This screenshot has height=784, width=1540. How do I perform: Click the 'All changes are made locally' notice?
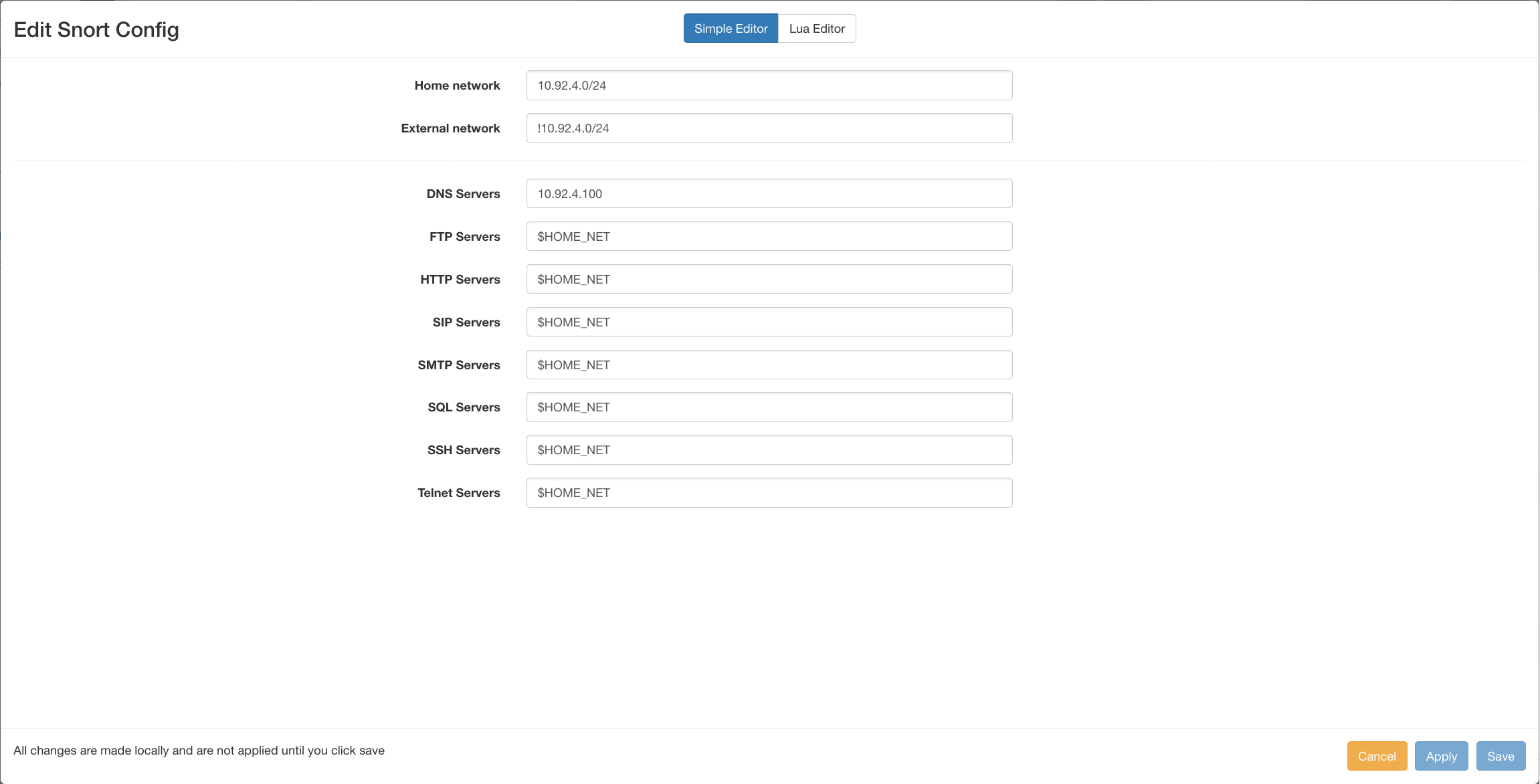click(199, 751)
